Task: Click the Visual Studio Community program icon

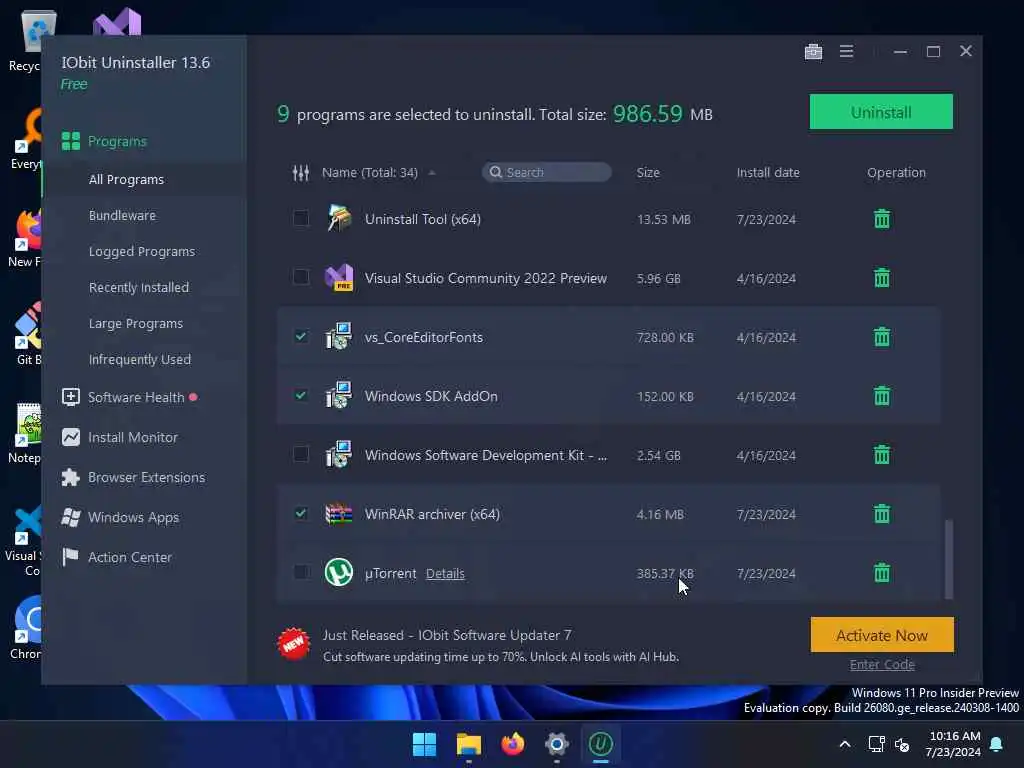Action: coord(339,278)
